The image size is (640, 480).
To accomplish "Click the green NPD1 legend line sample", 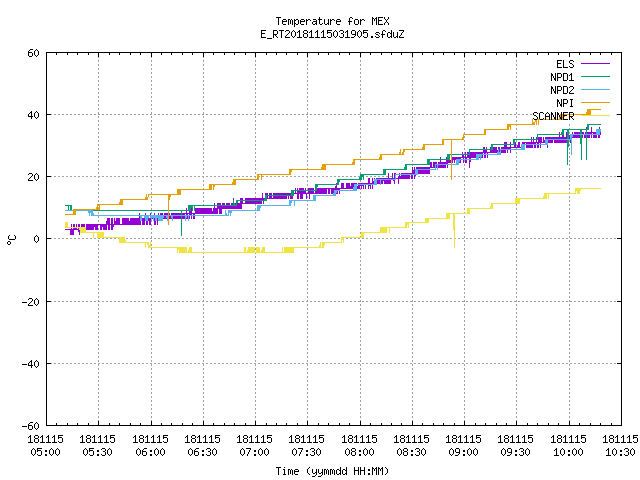I will pyautogui.click(x=595, y=76).
